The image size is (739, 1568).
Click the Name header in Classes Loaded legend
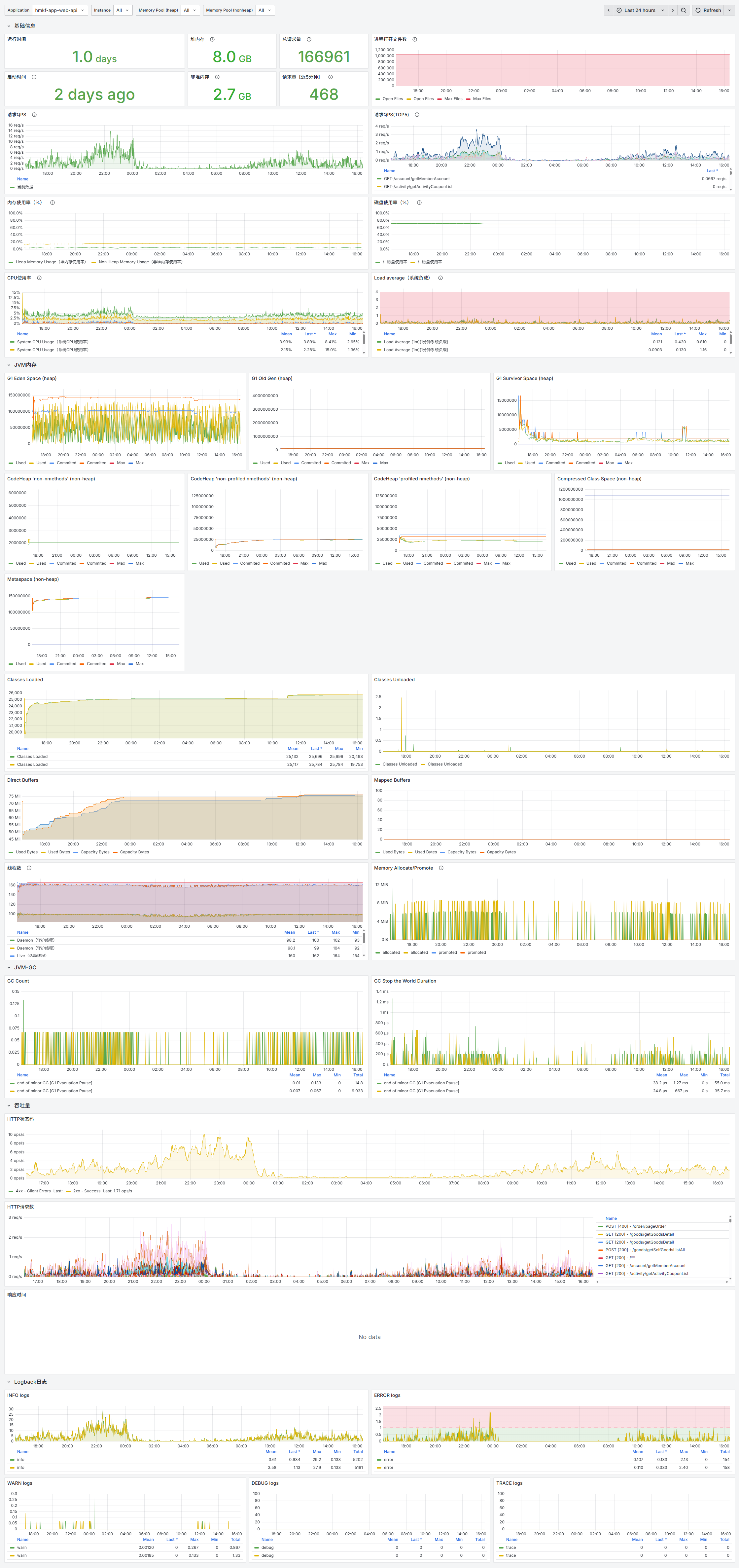pyautogui.click(x=22, y=749)
